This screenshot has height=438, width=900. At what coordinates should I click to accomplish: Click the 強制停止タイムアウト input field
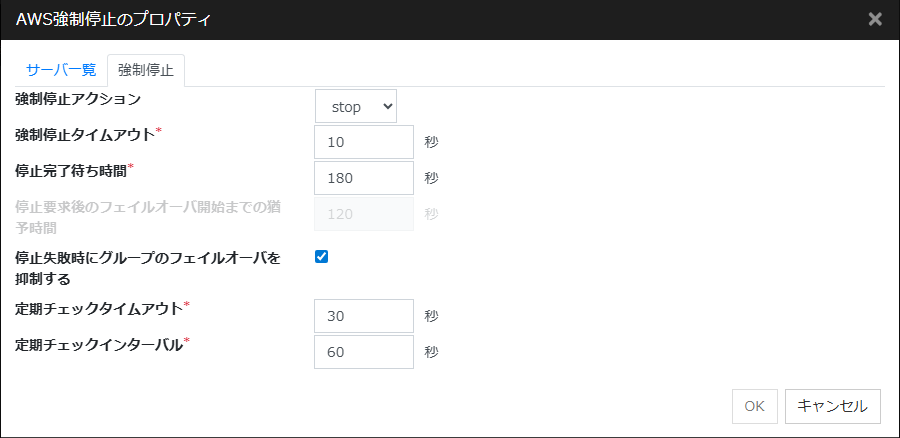[x=363, y=142]
